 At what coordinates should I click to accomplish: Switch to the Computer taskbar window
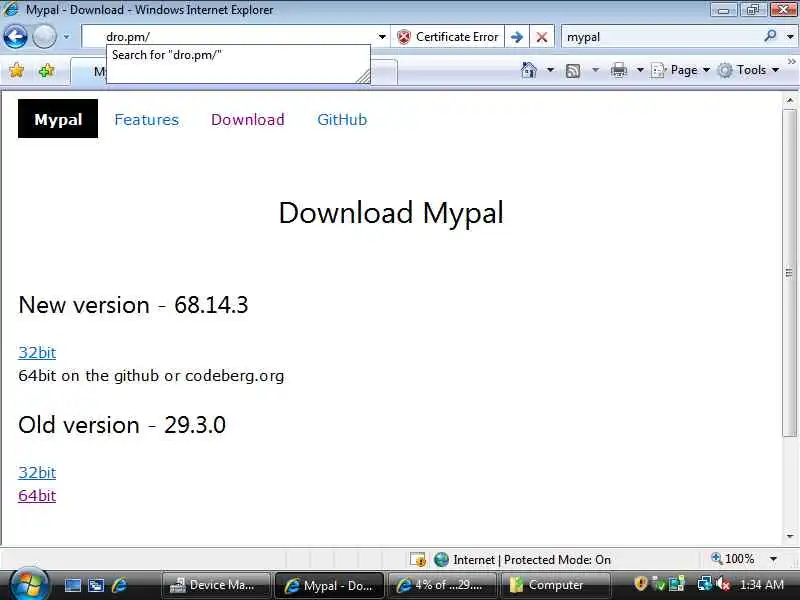(x=555, y=585)
